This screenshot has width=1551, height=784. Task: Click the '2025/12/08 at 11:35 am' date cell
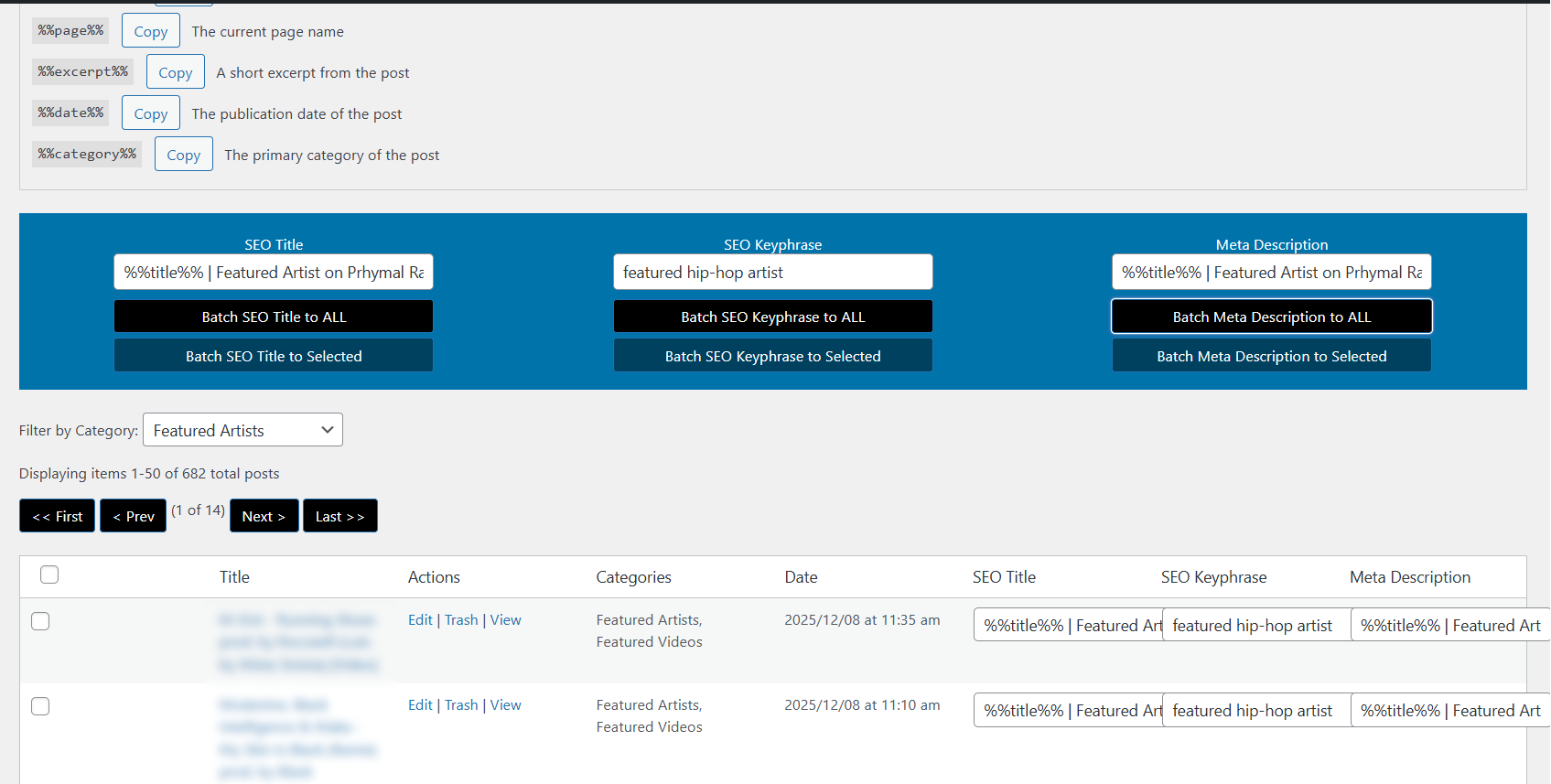[x=862, y=620]
